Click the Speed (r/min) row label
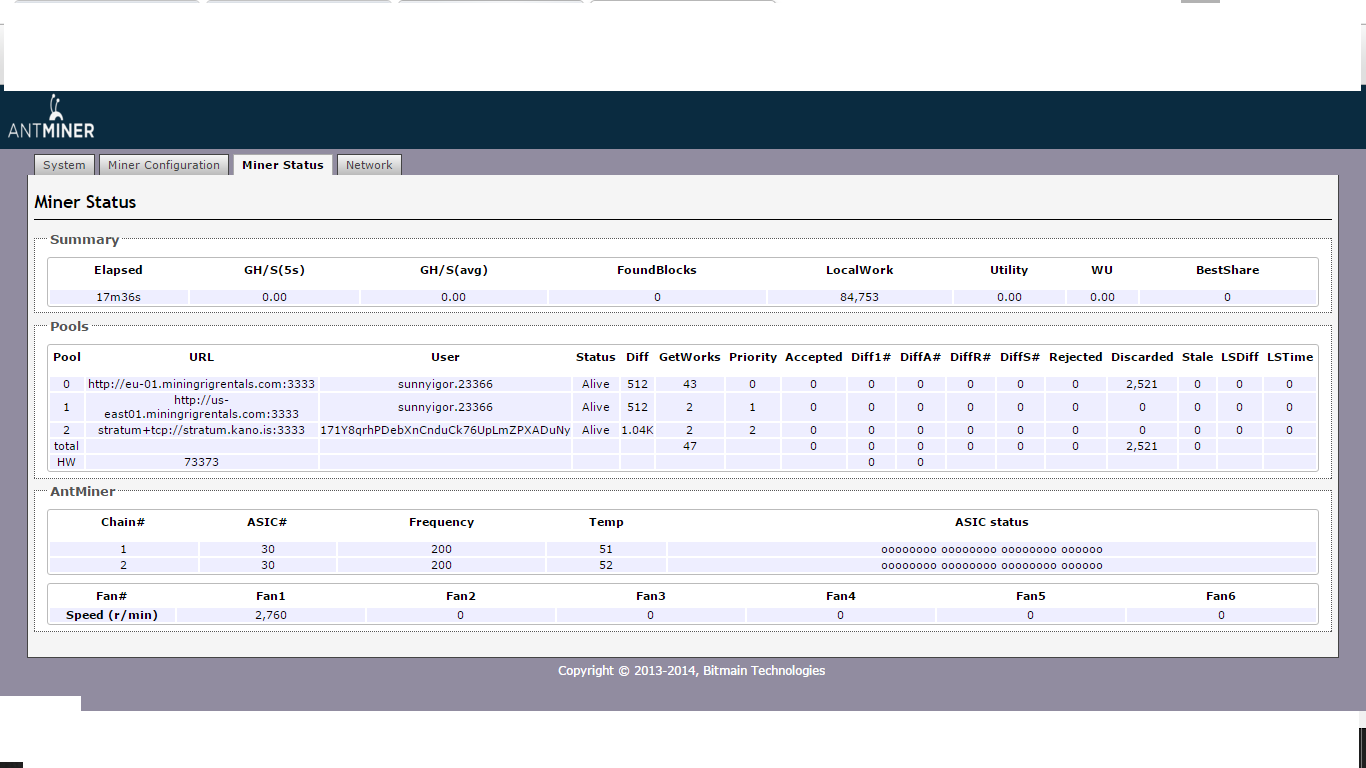The height and width of the screenshot is (768, 1366). click(111, 615)
